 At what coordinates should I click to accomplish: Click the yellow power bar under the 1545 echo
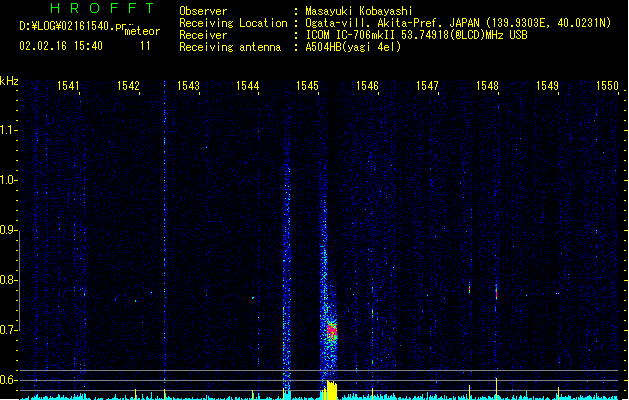[x=331, y=390]
